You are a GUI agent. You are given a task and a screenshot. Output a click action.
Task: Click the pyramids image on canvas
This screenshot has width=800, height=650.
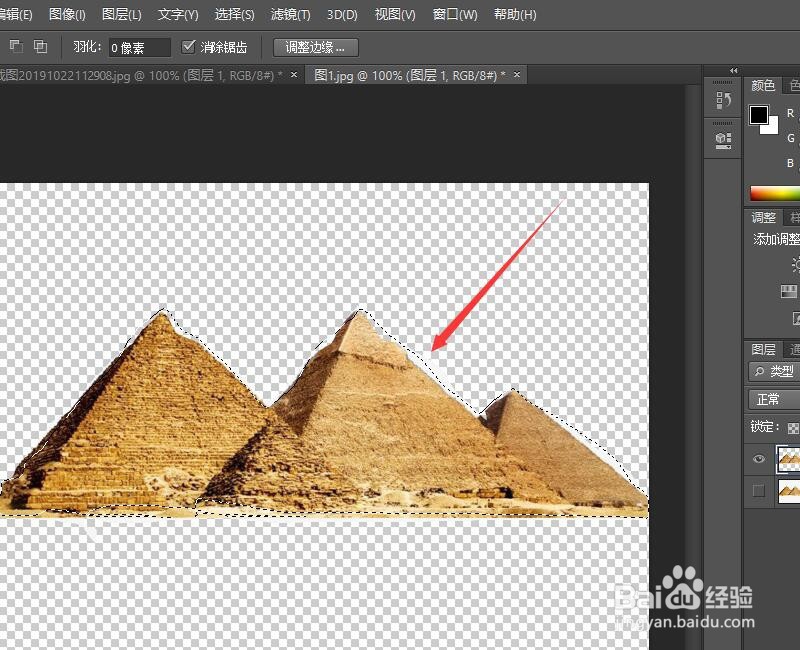click(x=324, y=413)
